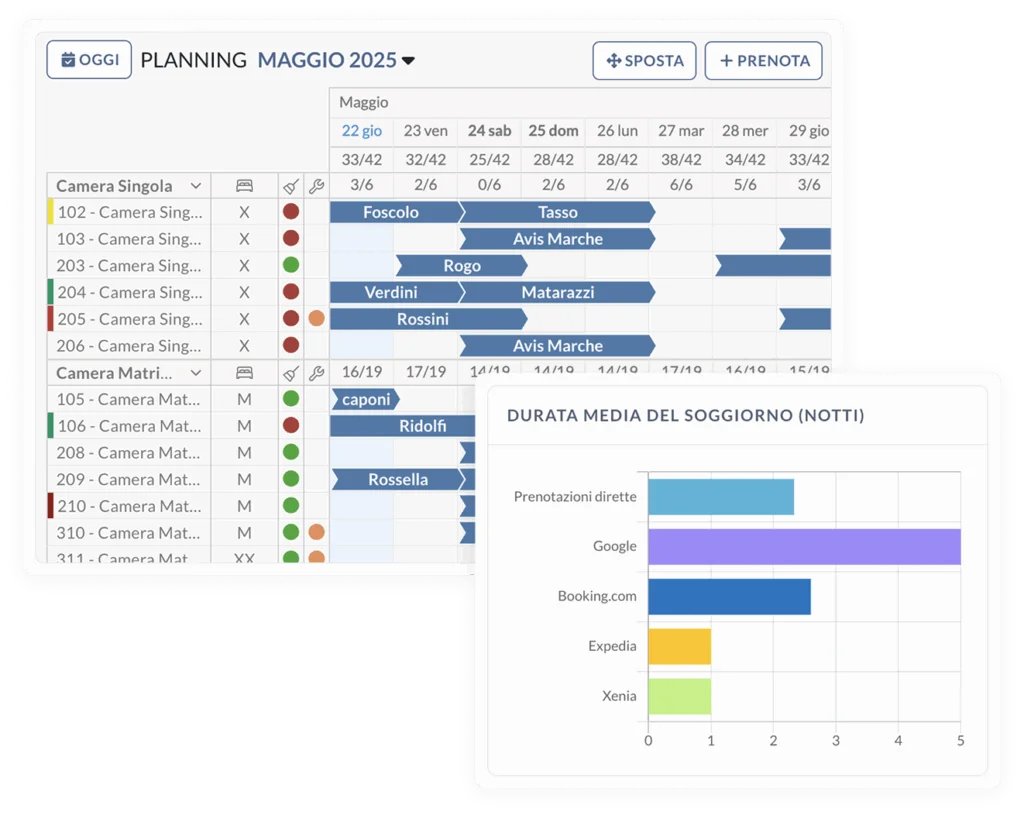
Task: Click bed type X of room 204
Action: 244,293
